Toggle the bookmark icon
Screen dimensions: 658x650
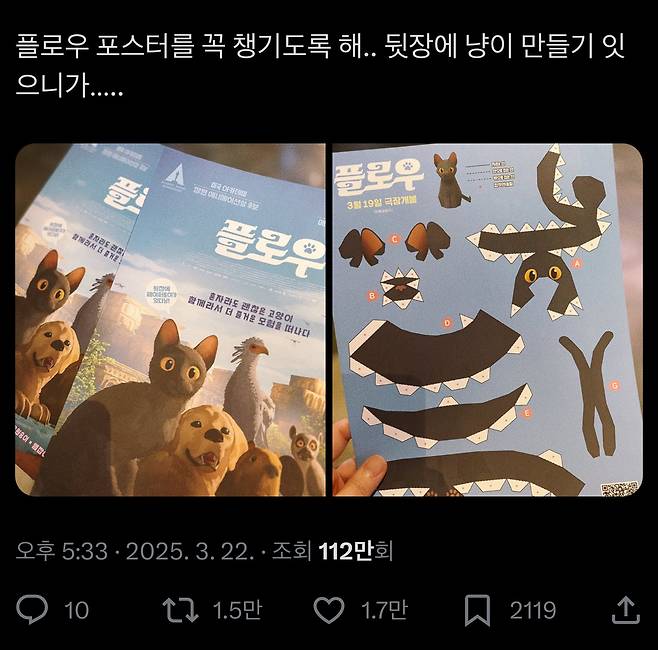click(478, 610)
